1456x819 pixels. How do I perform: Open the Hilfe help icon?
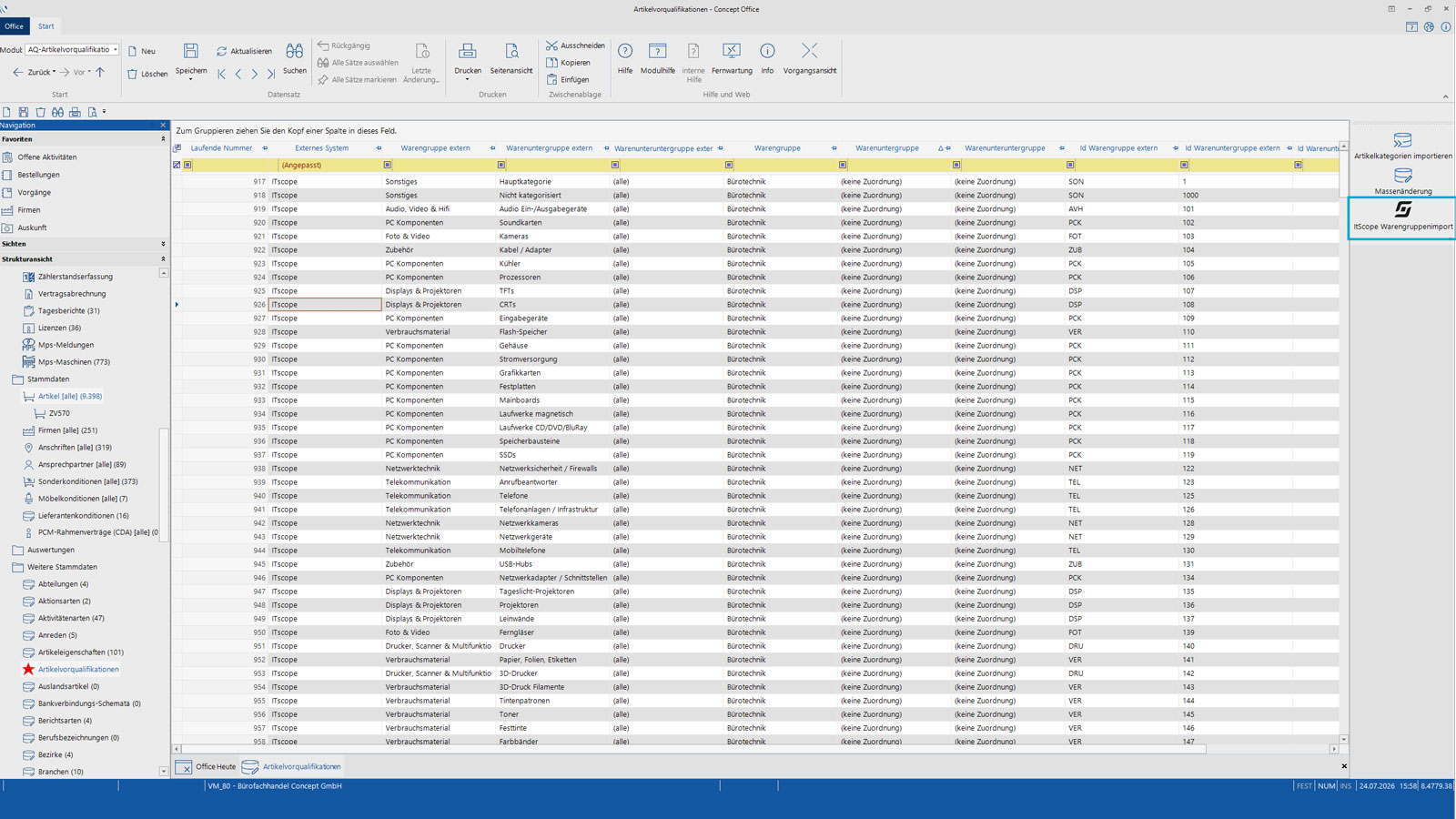[625, 51]
